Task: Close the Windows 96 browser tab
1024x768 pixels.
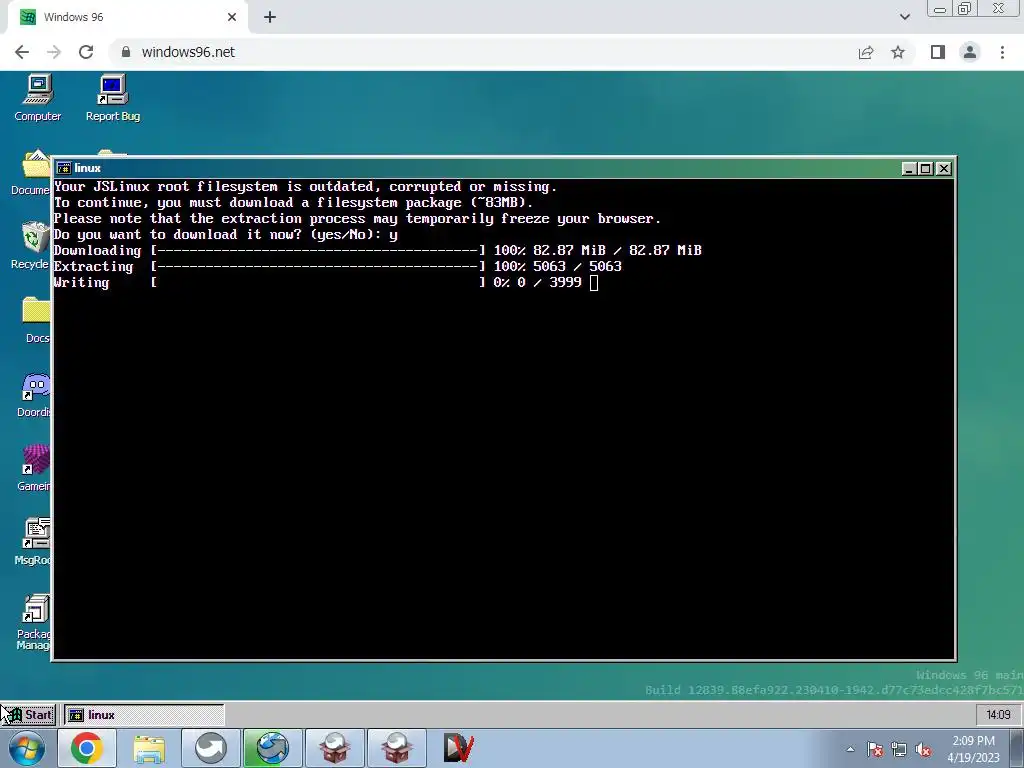Action: click(232, 17)
